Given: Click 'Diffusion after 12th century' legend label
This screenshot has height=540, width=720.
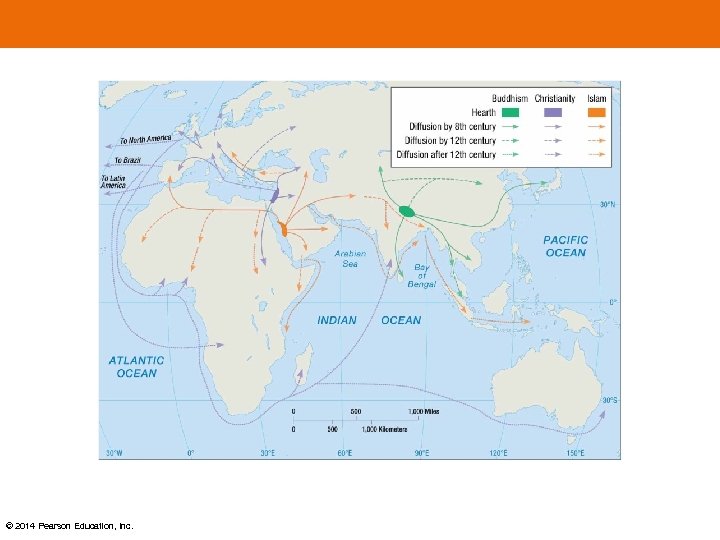Looking at the screenshot, I should coord(446,155).
